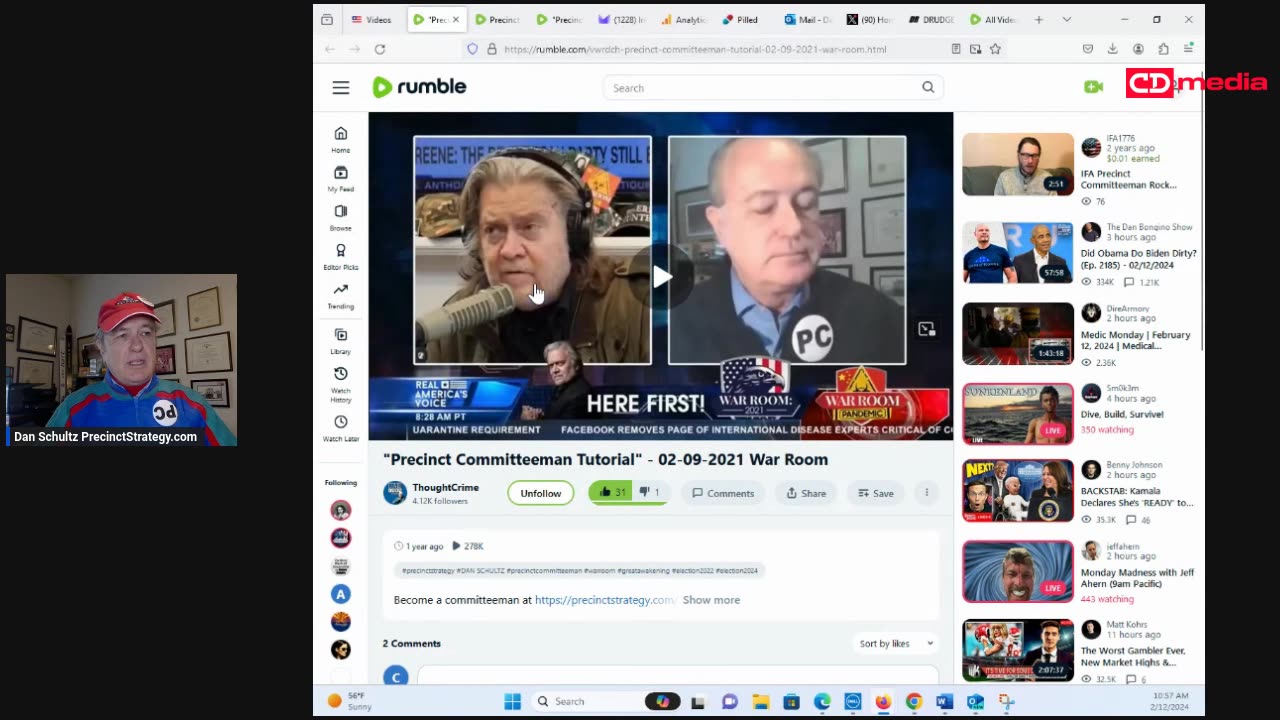
Task: Go to Rumble Home in sidebar
Action: [x=341, y=139]
